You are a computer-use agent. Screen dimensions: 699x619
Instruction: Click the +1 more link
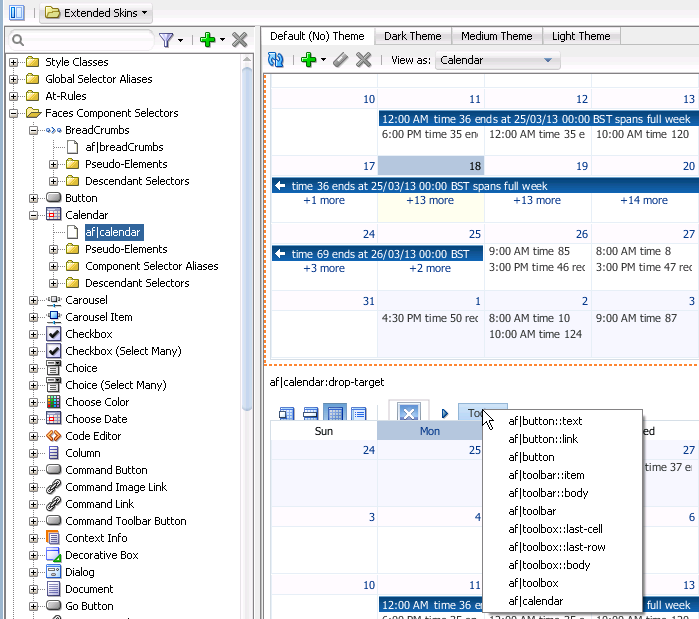[x=324, y=201]
